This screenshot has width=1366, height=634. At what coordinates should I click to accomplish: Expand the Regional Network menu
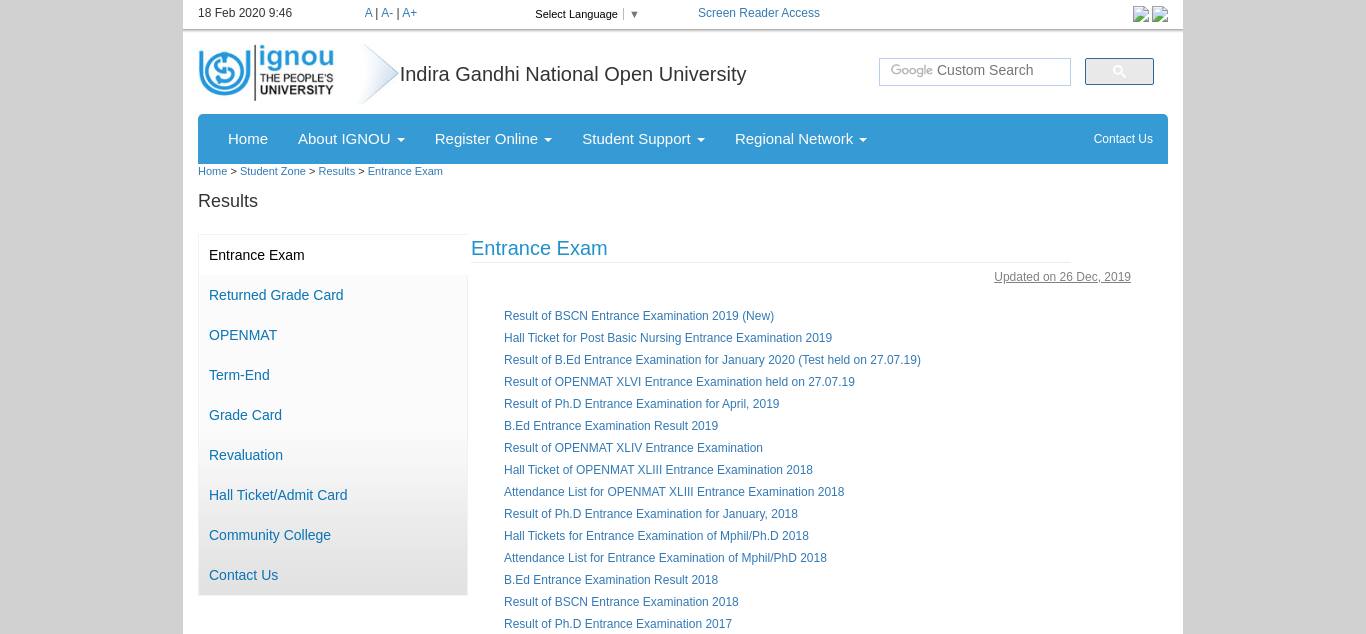tap(800, 139)
